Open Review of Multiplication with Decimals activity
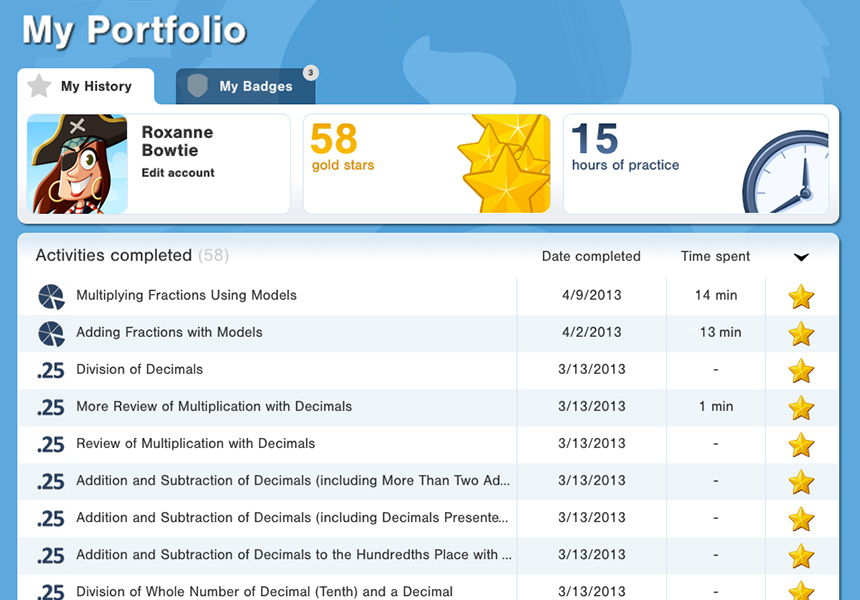Screen dimensions: 860x600 [195, 443]
